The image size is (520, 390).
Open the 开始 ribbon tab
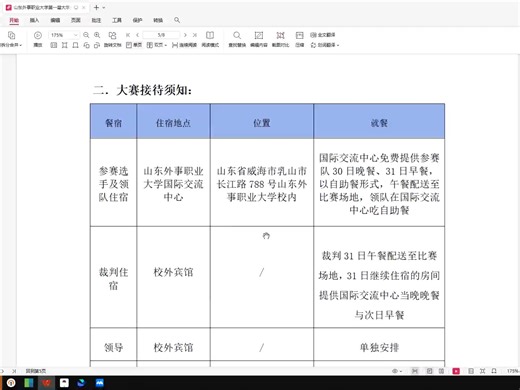(14, 20)
